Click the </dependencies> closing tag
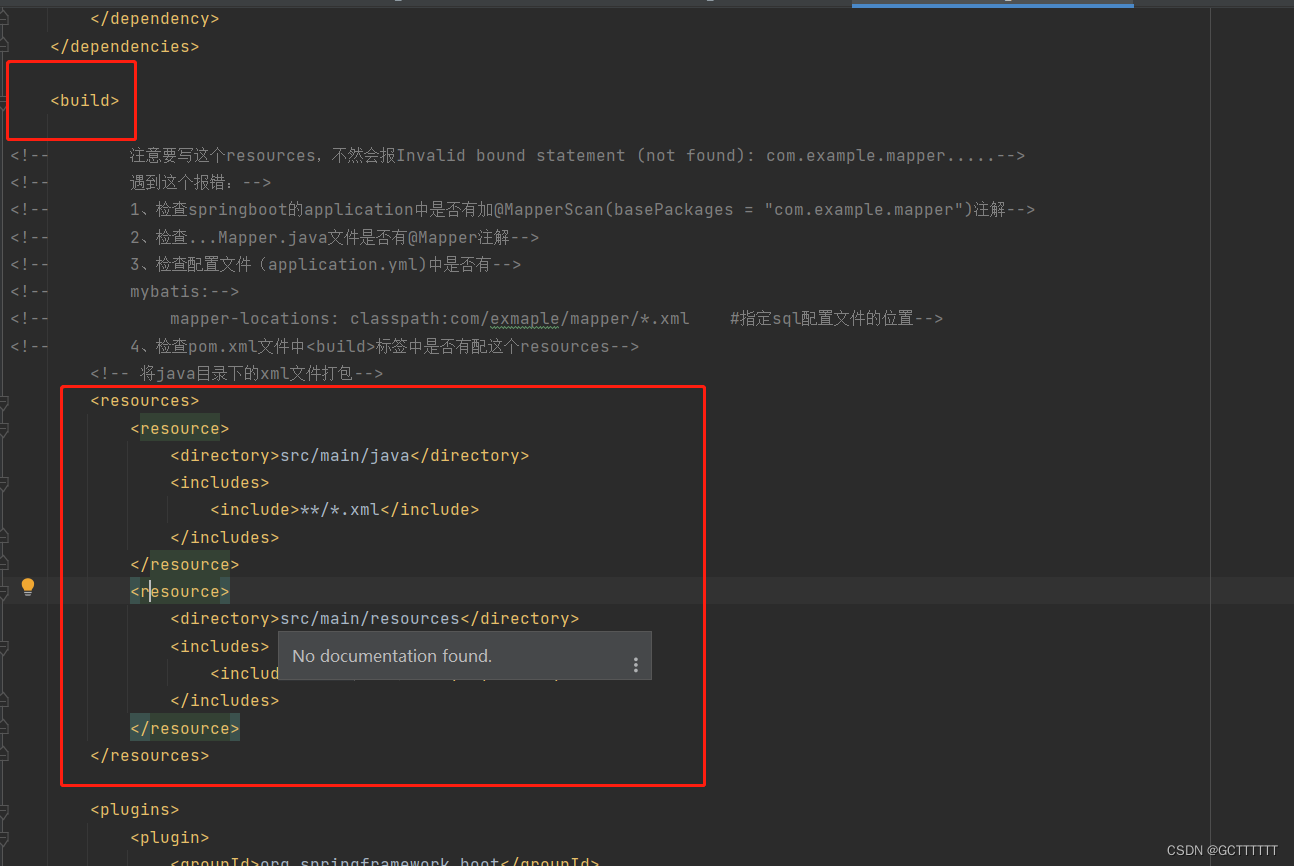This screenshot has height=866, width=1294. [125, 46]
